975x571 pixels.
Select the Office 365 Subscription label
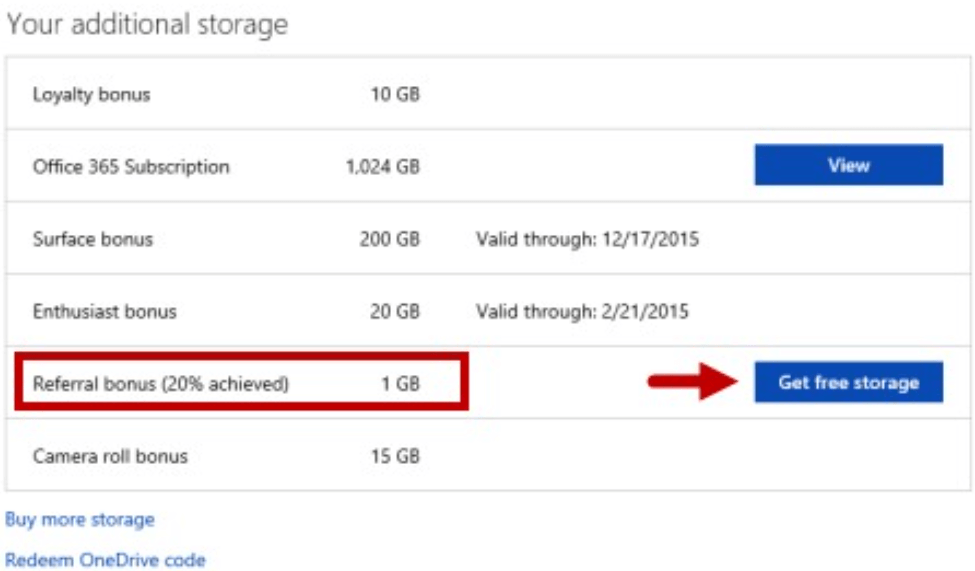pyautogui.click(x=131, y=167)
